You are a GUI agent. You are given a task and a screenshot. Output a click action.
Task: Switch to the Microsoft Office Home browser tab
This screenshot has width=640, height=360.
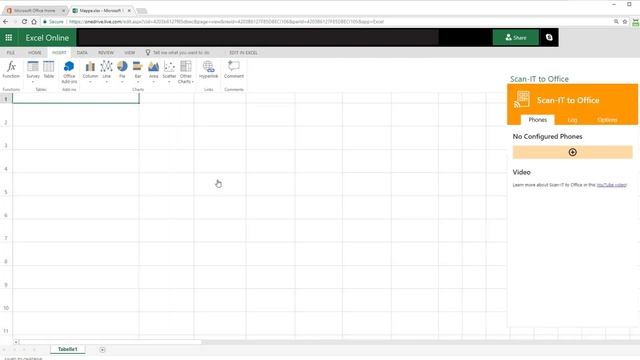pos(35,10)
